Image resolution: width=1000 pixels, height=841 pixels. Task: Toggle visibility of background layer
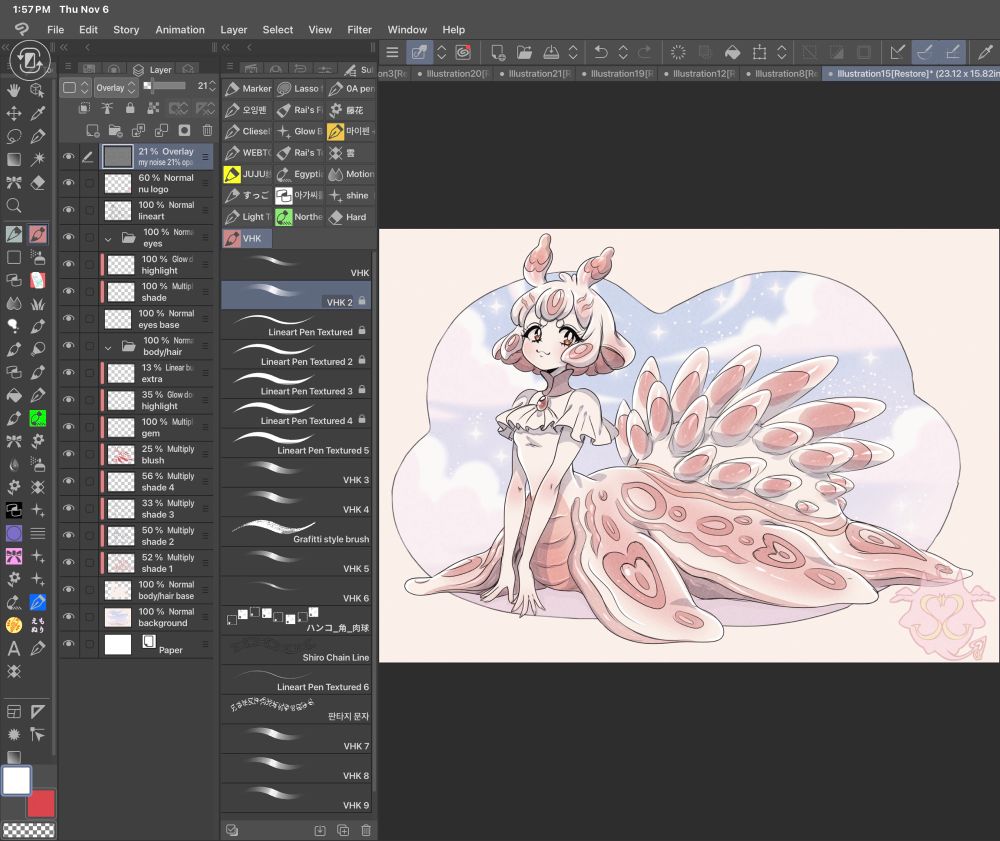coord(68,617)
